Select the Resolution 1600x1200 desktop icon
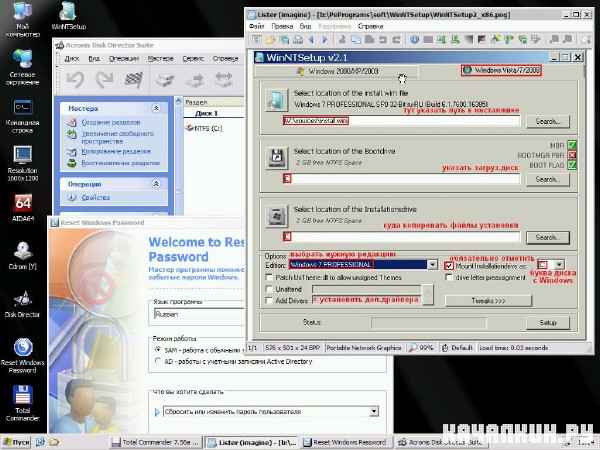Screen dimensions: 600x450 point(23,163)
